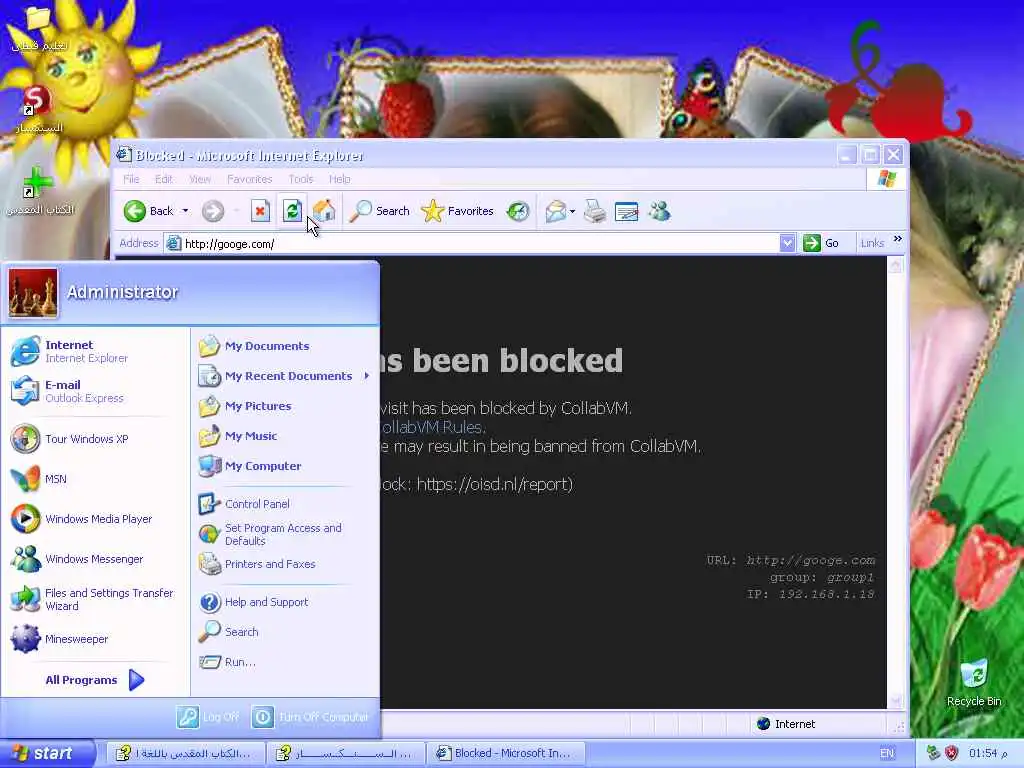Click Log Off button

point(208,717)
